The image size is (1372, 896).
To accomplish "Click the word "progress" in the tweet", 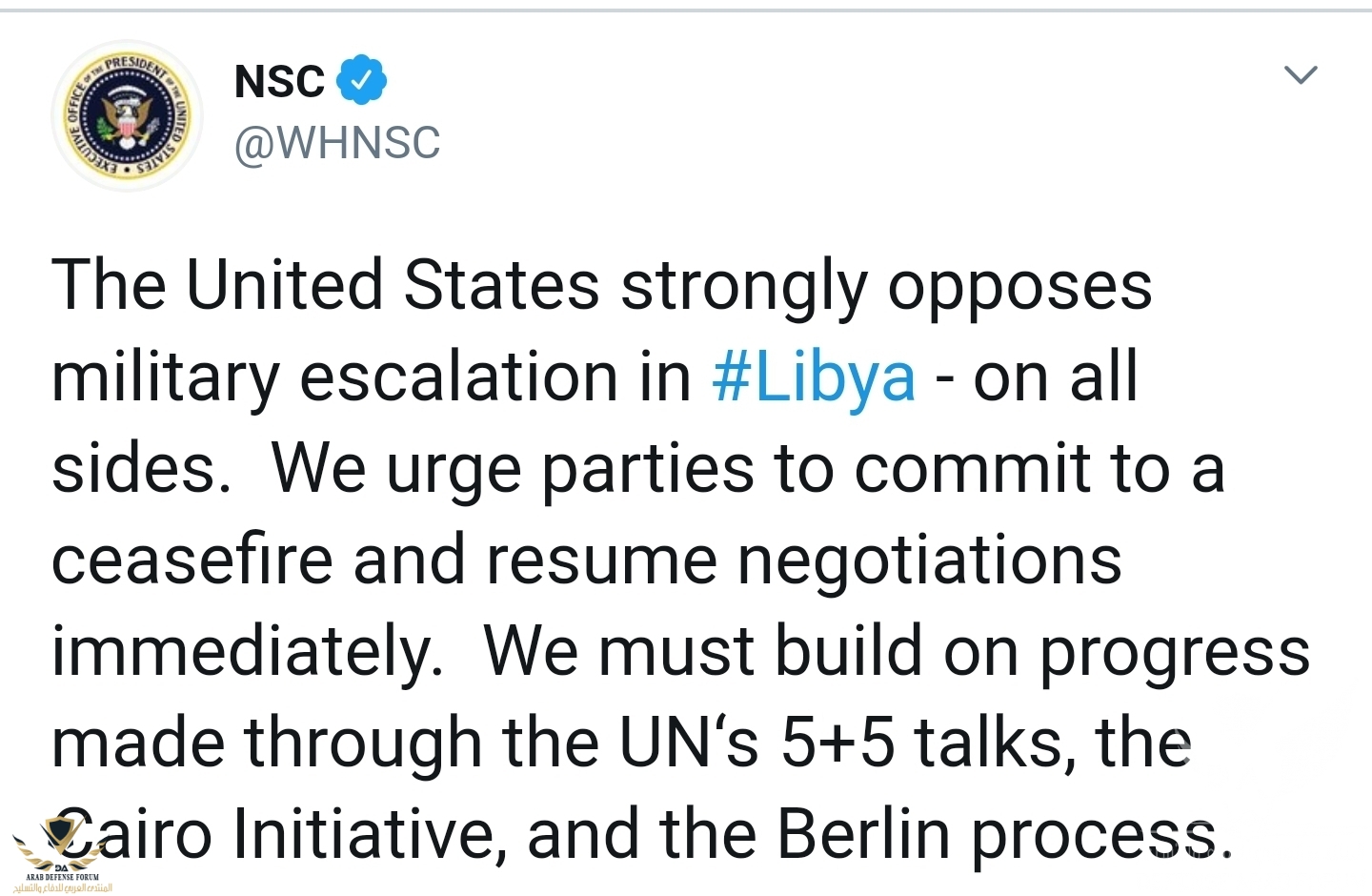I will (x=1174, y=652).
